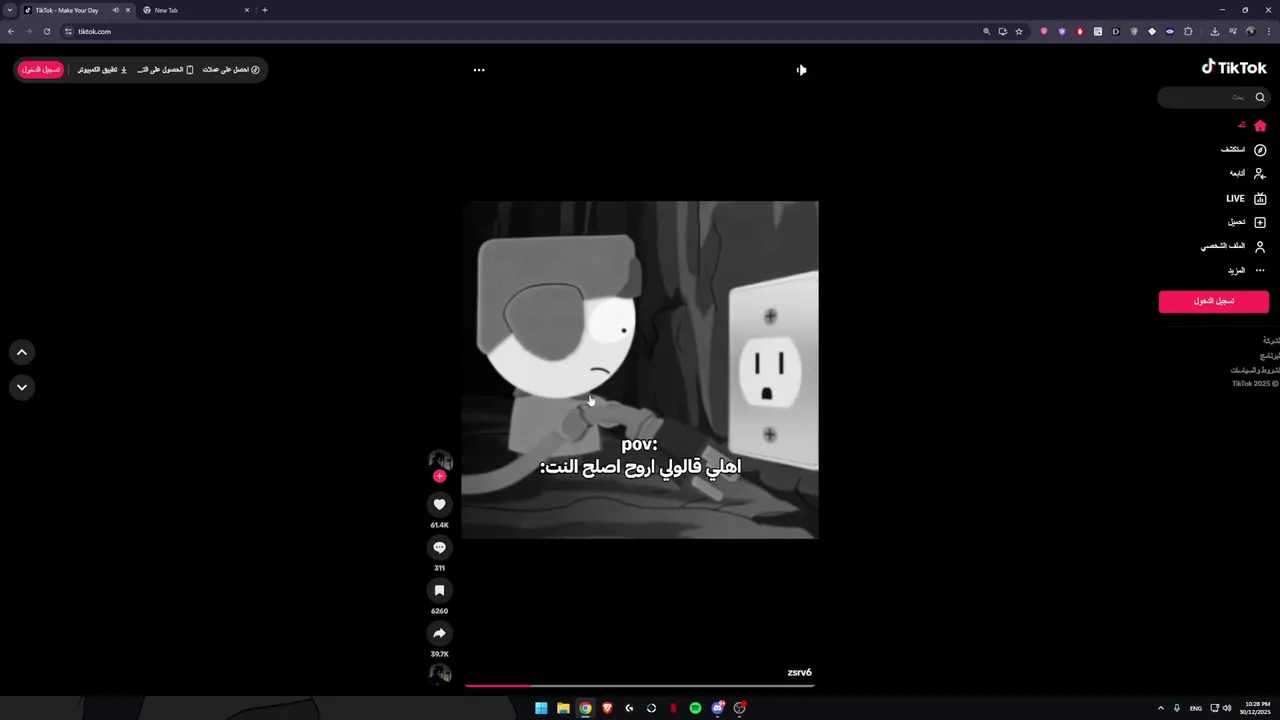Expand the More (المزيد) sidebar item
Image resolution: width=1280 pixels, height=720 pixels.
point(1246,271)
